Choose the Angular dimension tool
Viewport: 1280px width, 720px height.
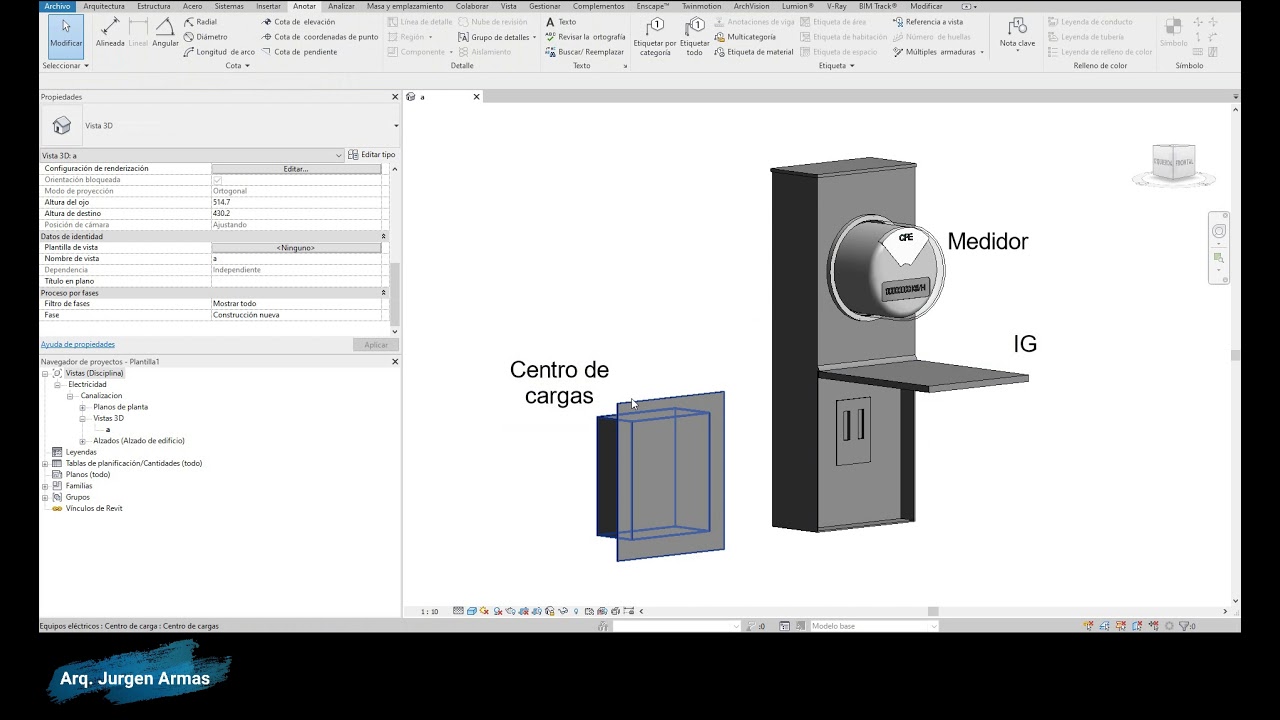coord(165,33)
